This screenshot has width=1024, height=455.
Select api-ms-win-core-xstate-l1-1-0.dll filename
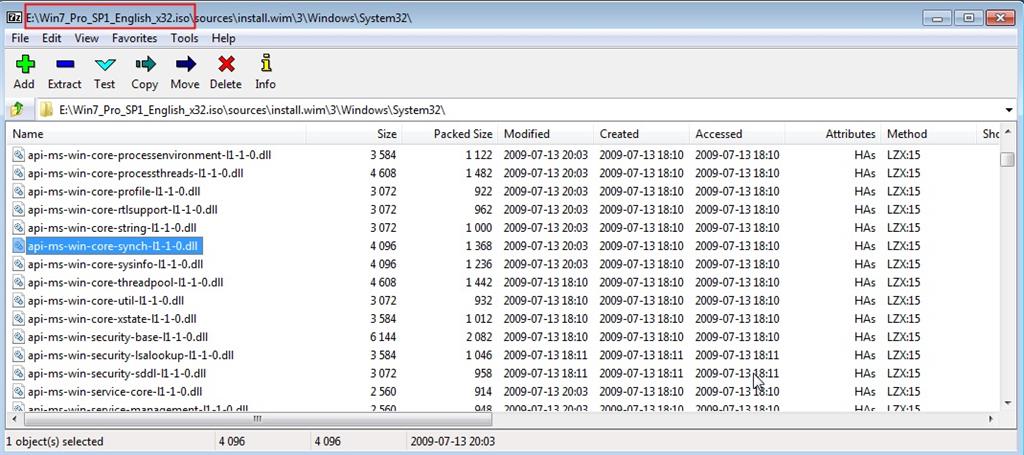112,319
